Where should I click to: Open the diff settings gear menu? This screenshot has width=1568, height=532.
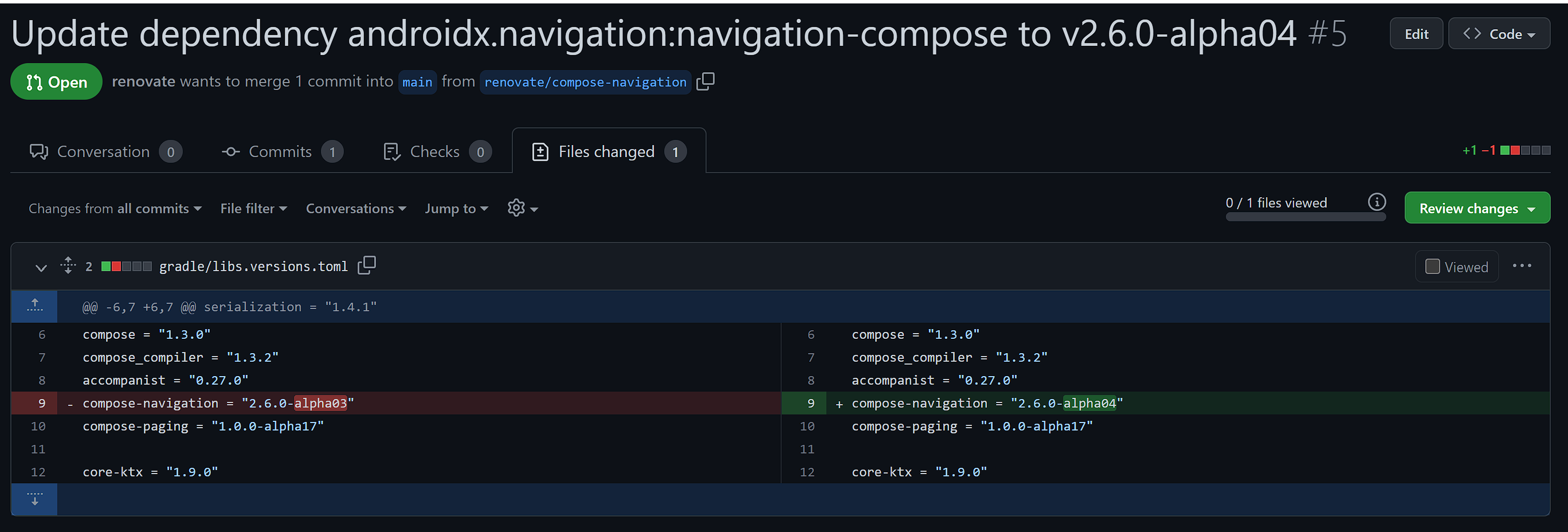pos(522,208)
